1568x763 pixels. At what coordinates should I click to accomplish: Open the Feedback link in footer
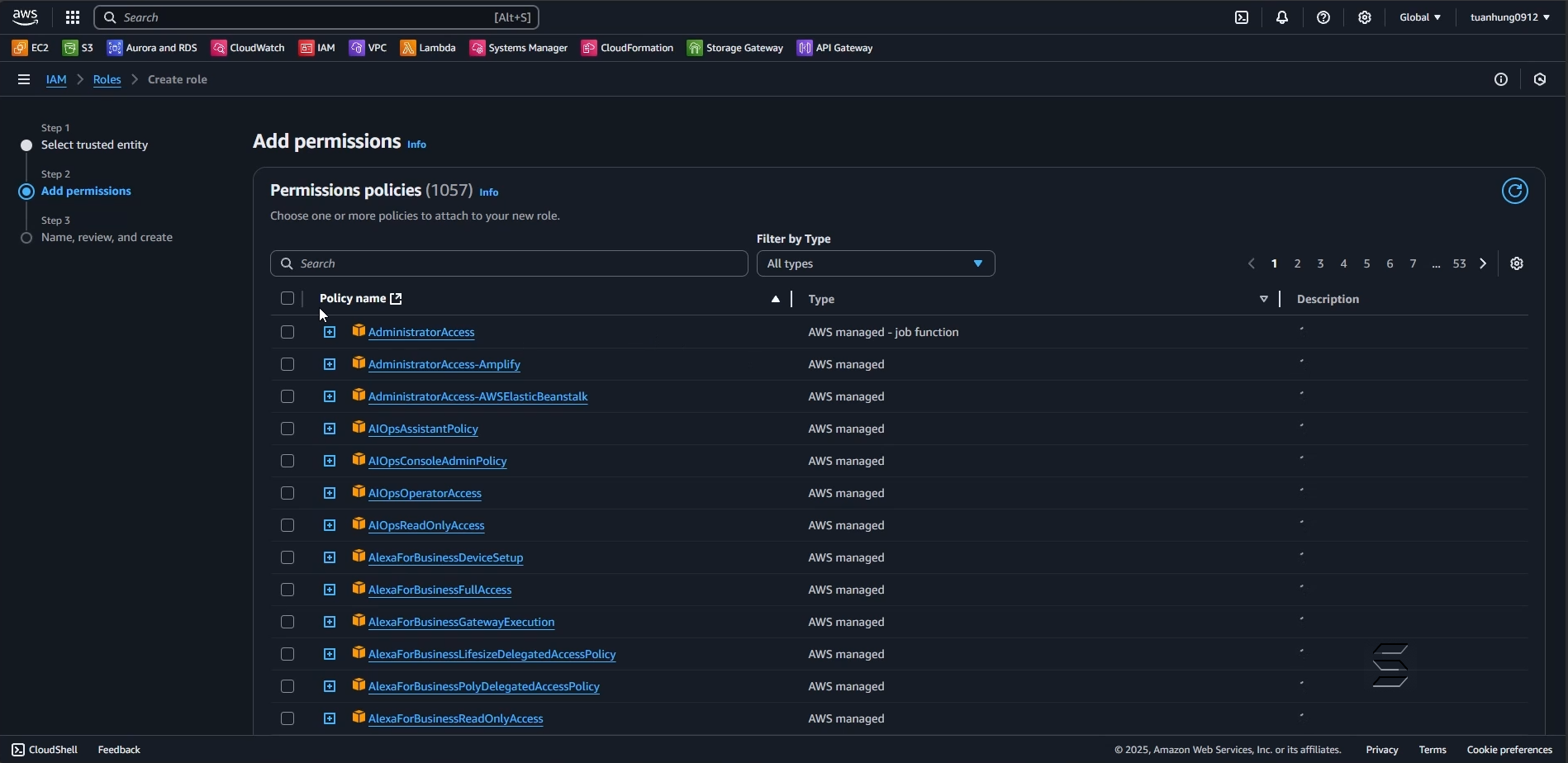point(119,750)
